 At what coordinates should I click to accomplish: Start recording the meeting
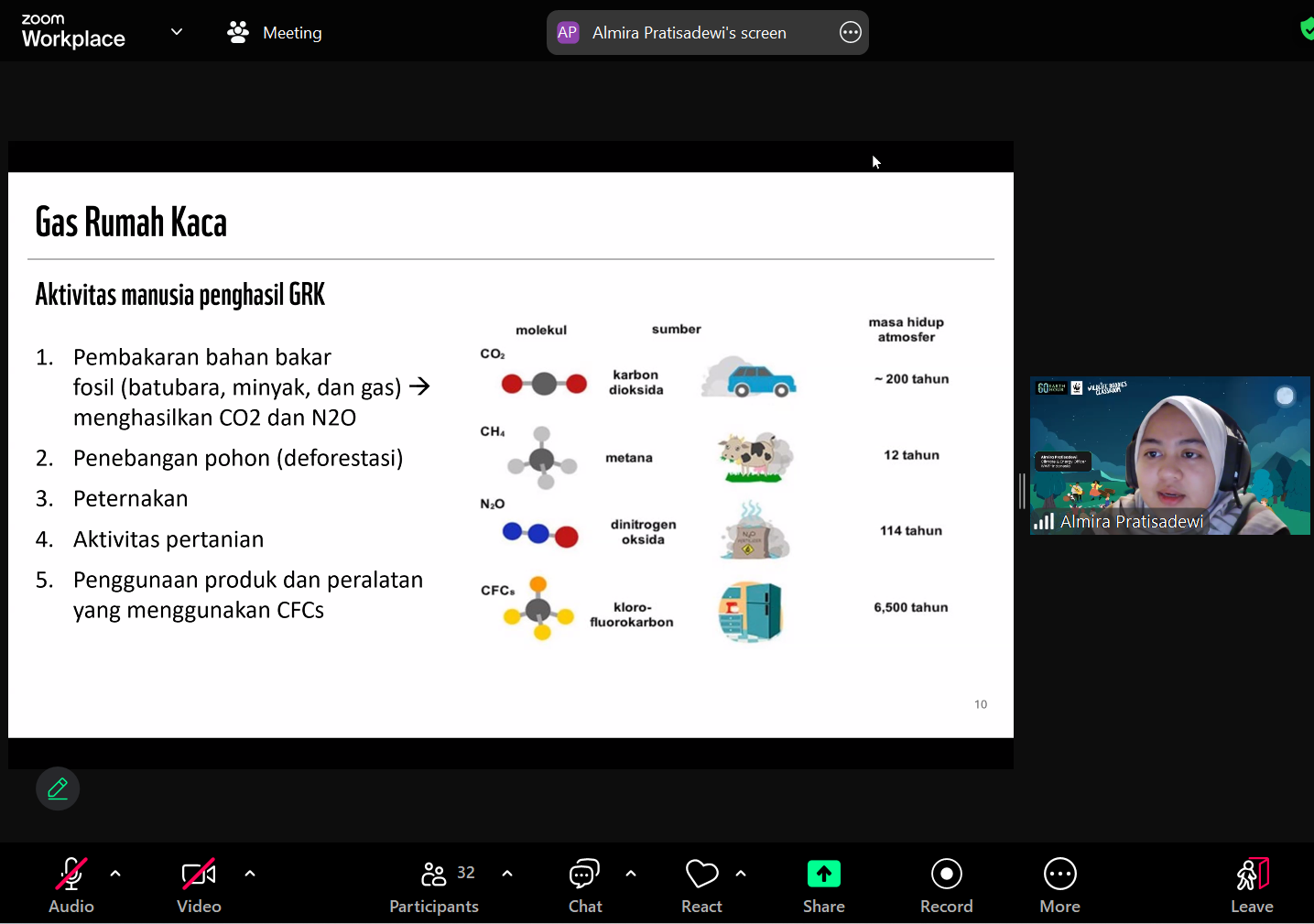click(x=946, y=885)
